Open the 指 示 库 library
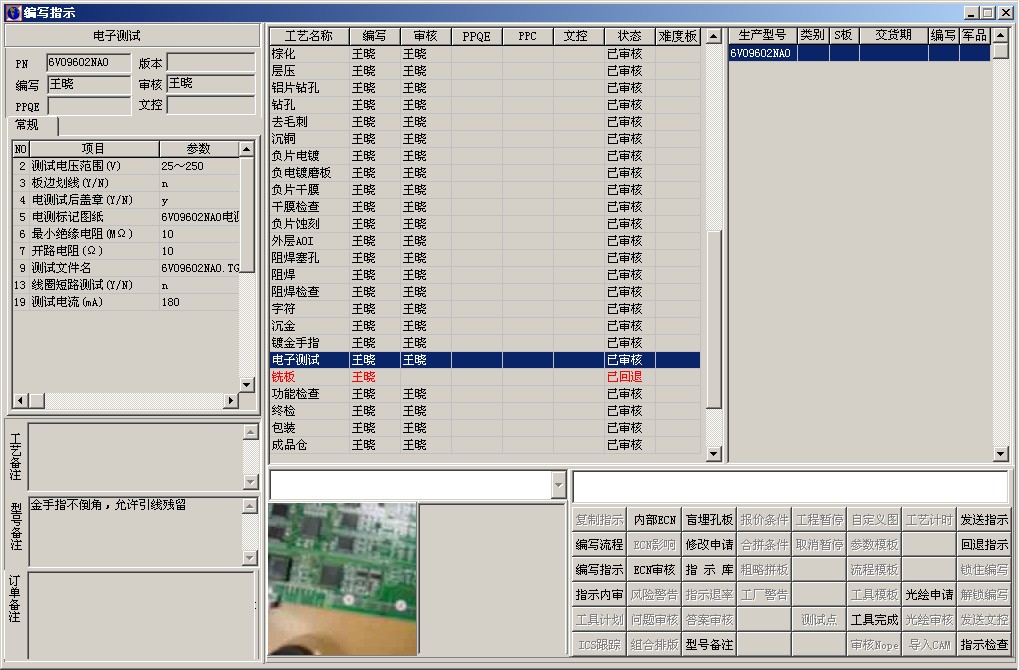 pyautogui.click(x=709, y=570)
